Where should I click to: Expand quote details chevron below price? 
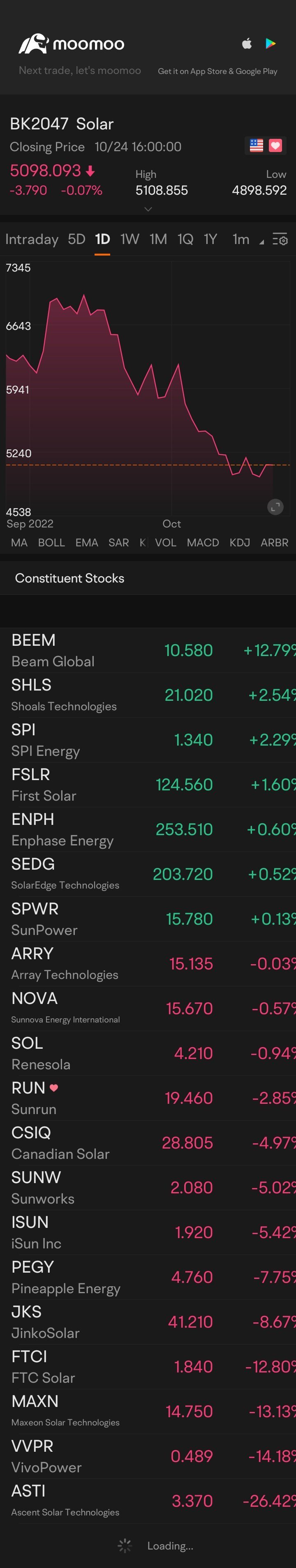coord(148,209)
